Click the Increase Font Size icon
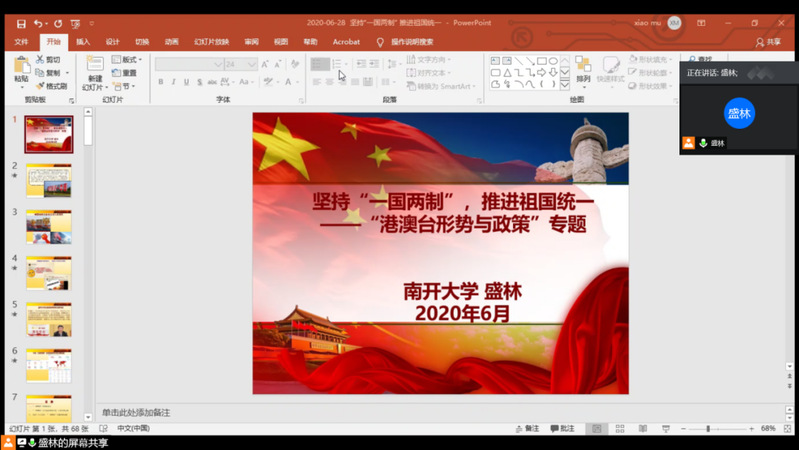The width and height of the screenshot is (799, 450). pos(265,64)
